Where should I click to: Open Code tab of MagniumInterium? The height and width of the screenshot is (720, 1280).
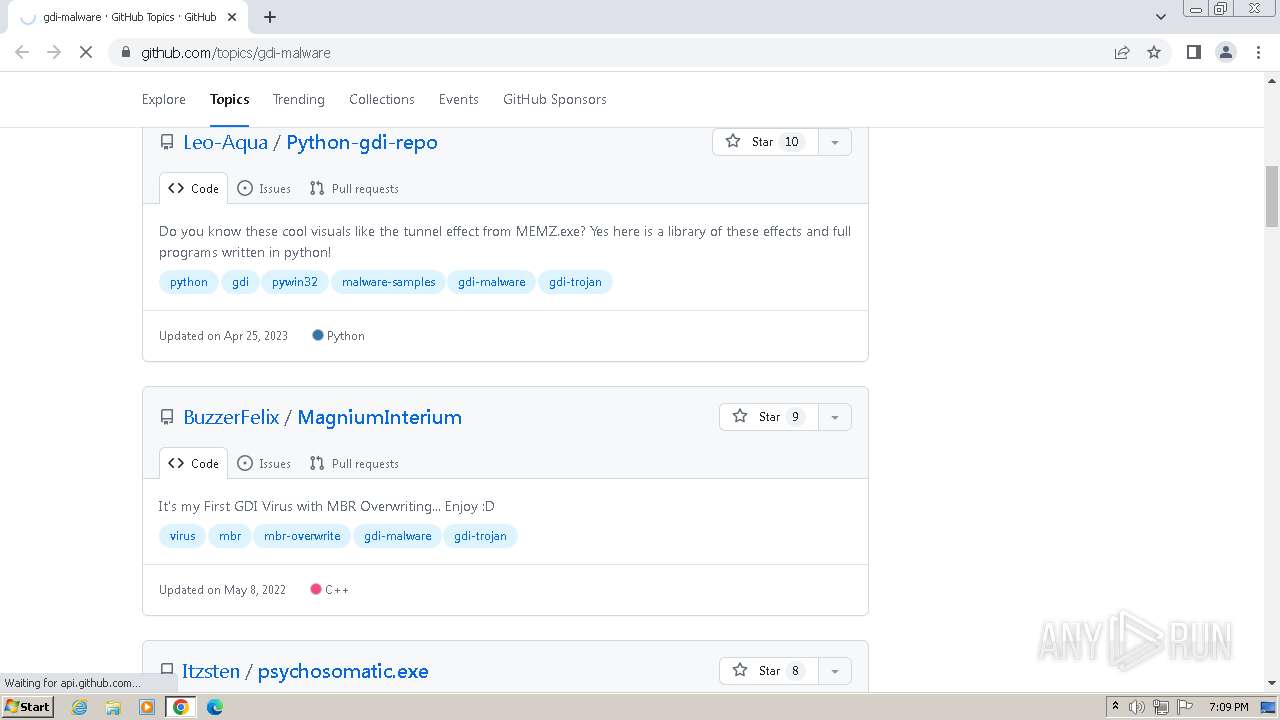(x=193, y=463)
